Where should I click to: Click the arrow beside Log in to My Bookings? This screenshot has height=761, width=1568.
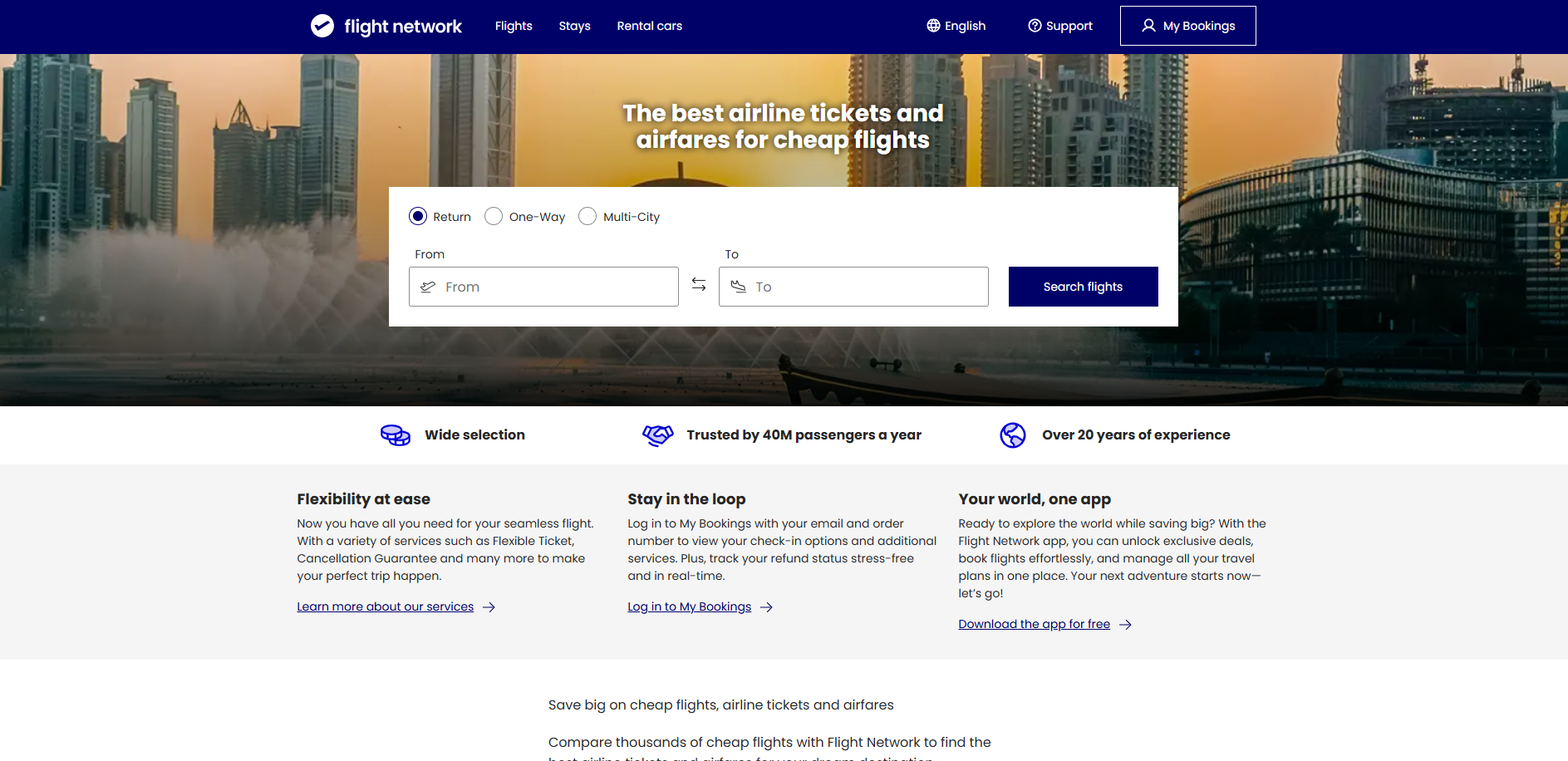765,607
